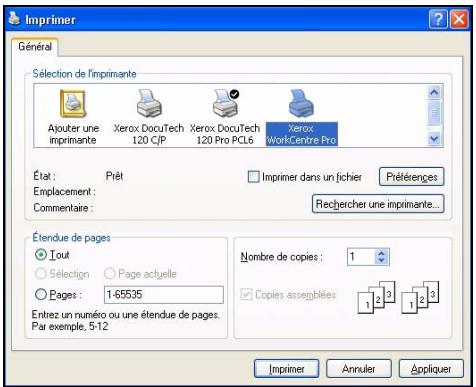Select the Page actuelle radio button

[110, 274]
